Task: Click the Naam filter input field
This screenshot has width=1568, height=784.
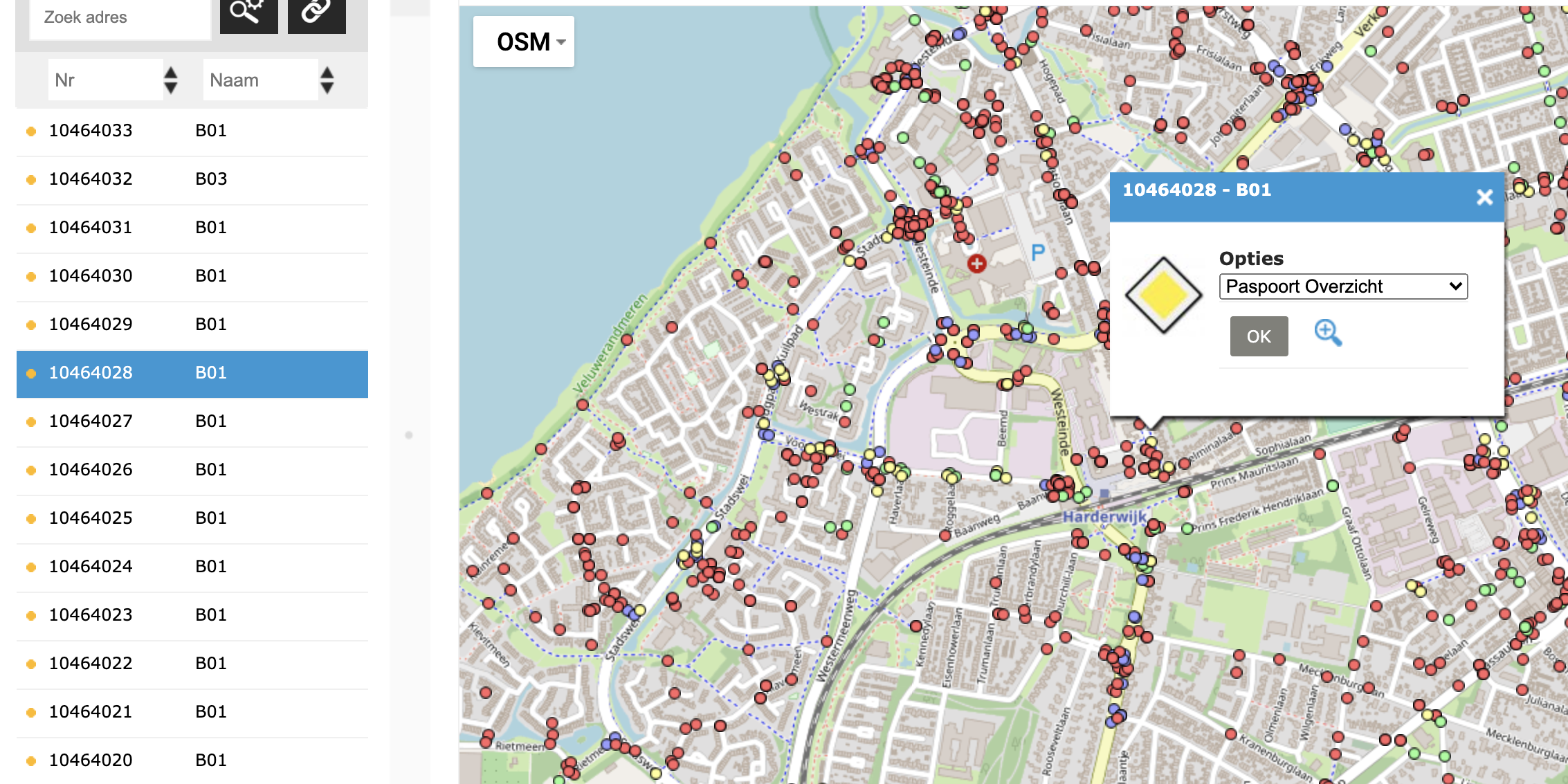Action: click(x=260, y=80)
